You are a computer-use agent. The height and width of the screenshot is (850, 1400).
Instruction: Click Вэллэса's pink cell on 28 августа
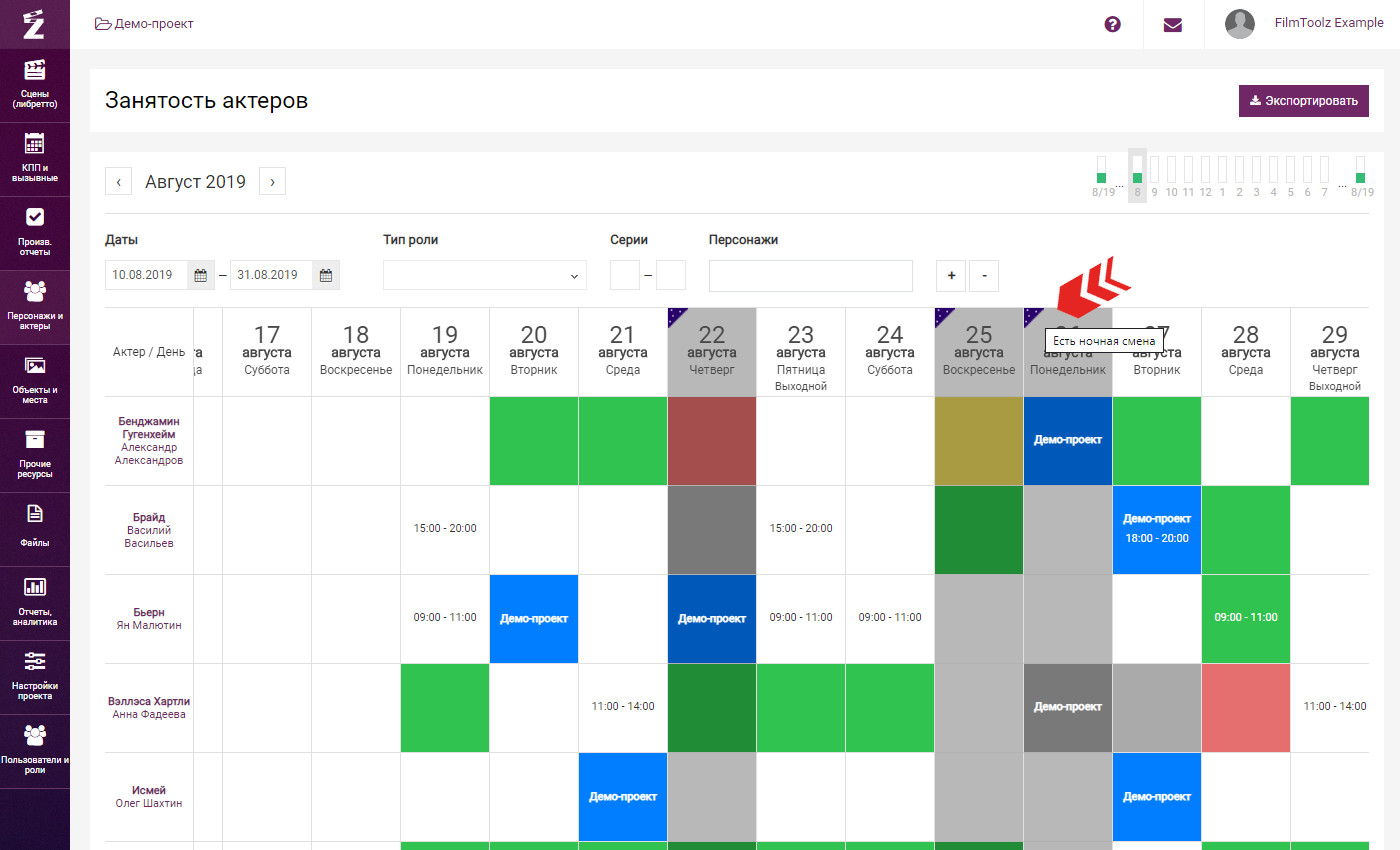tap(1246, 708)
